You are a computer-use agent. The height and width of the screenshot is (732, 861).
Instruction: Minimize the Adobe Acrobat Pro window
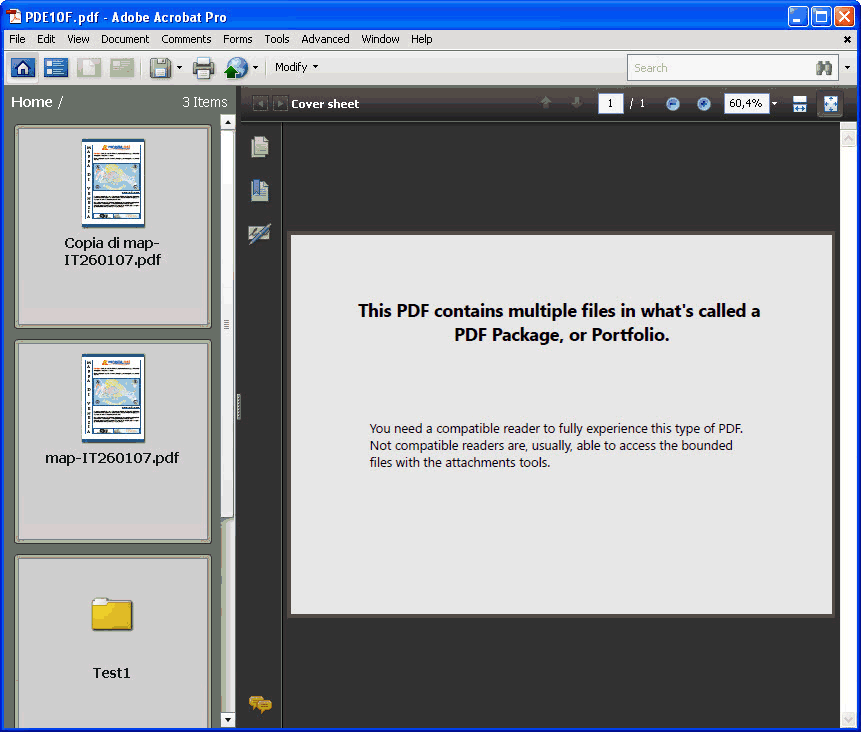tap(797, 17)
